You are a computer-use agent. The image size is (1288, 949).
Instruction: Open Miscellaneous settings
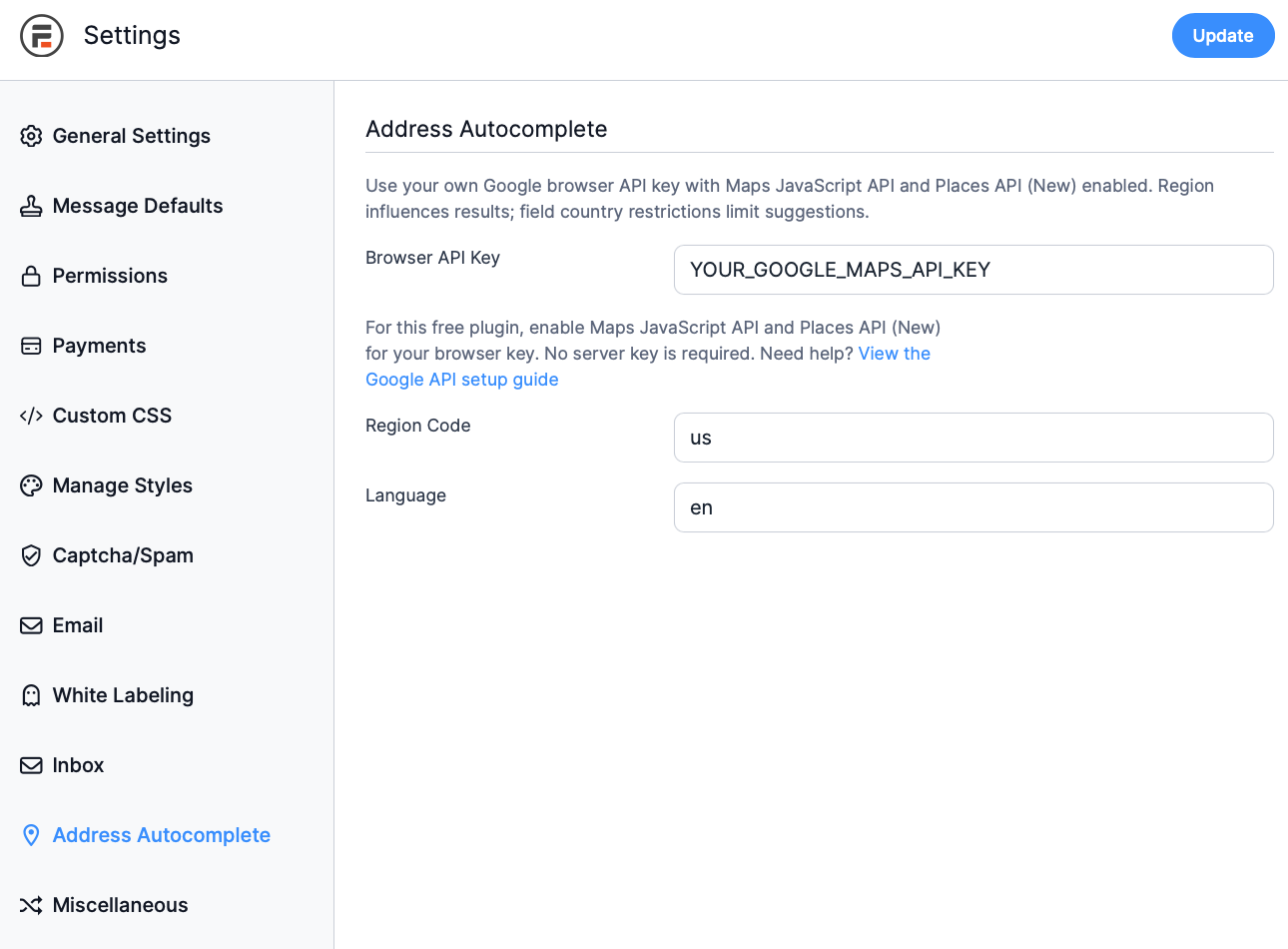pos(120,905)
